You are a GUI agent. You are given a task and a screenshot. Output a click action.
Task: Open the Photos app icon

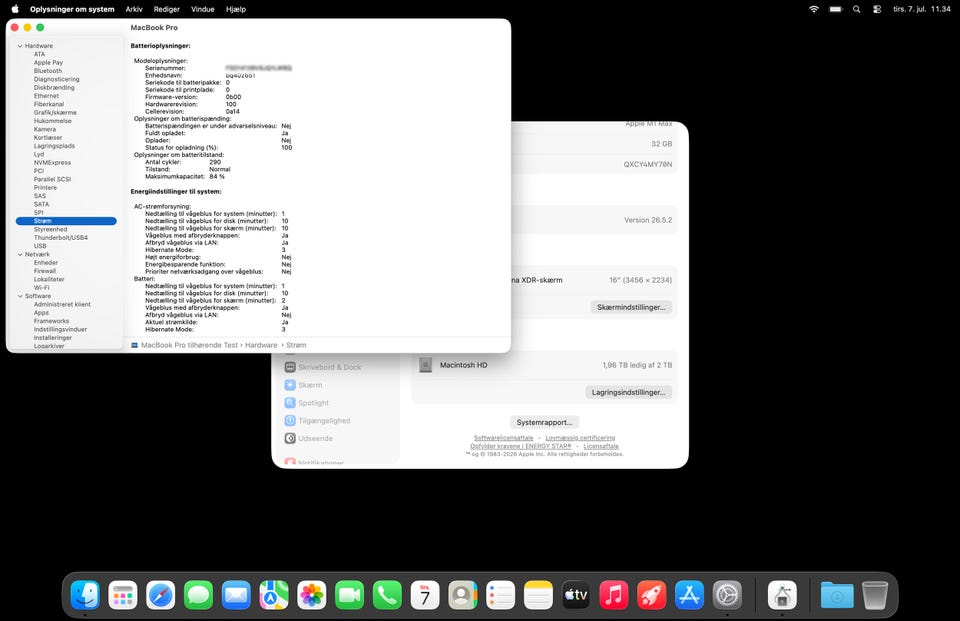pyautogui.click(x=312, y=595)
